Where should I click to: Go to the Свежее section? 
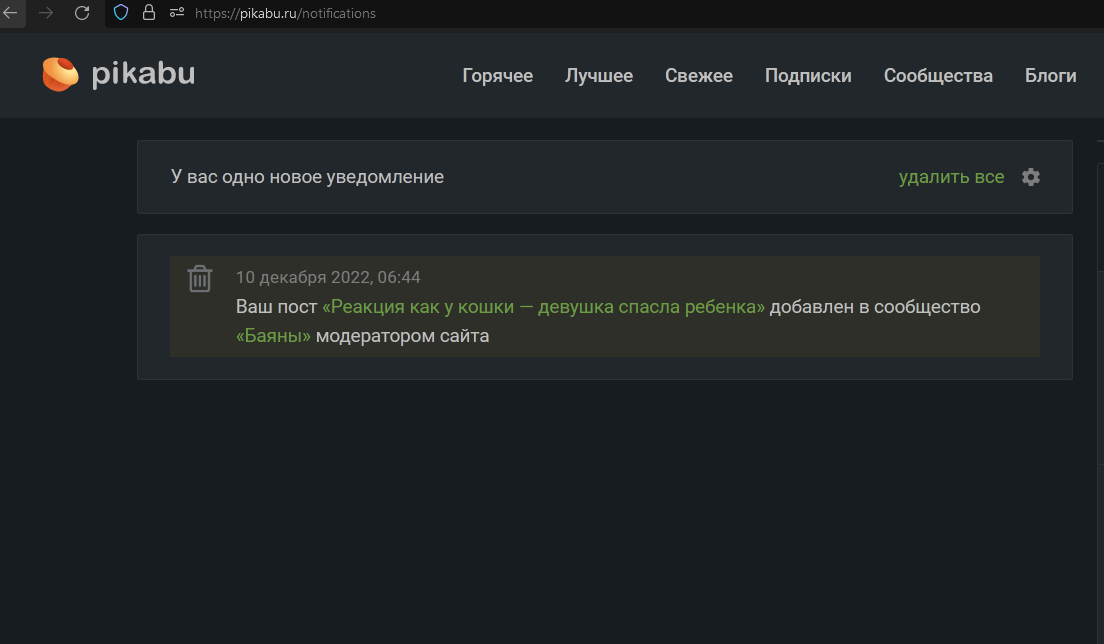click(x=698, y=76)
